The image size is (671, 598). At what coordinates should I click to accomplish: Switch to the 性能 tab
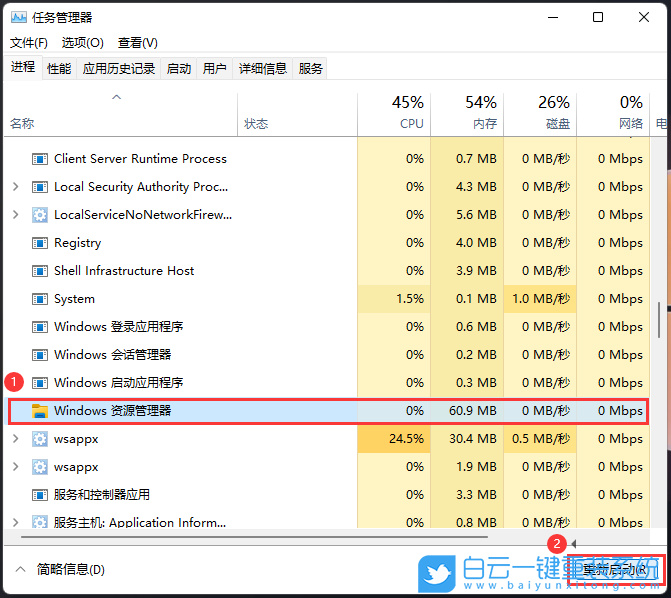pyautogui.click(x=59, y=68)
